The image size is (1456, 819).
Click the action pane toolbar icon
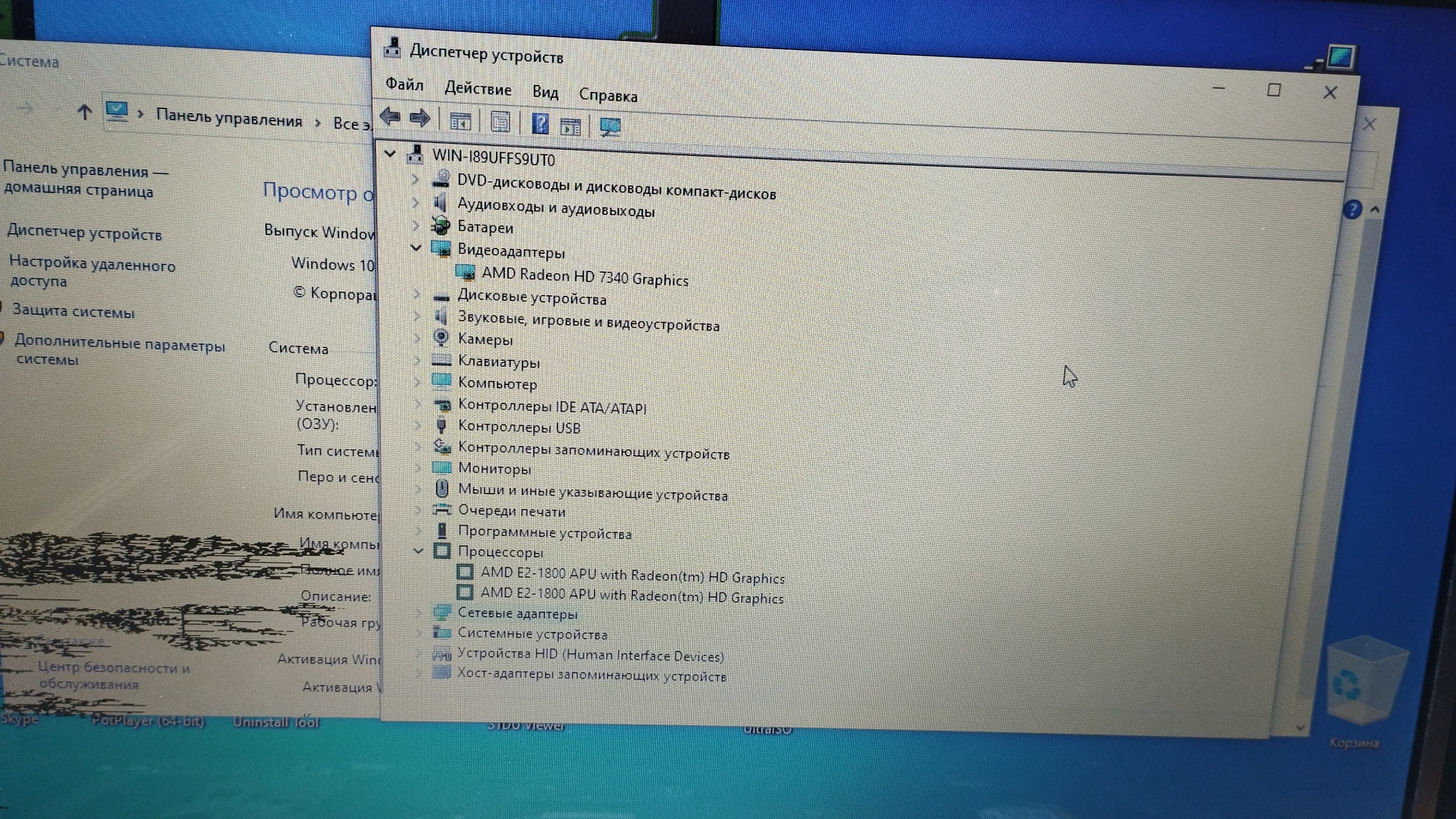[570, 125]
